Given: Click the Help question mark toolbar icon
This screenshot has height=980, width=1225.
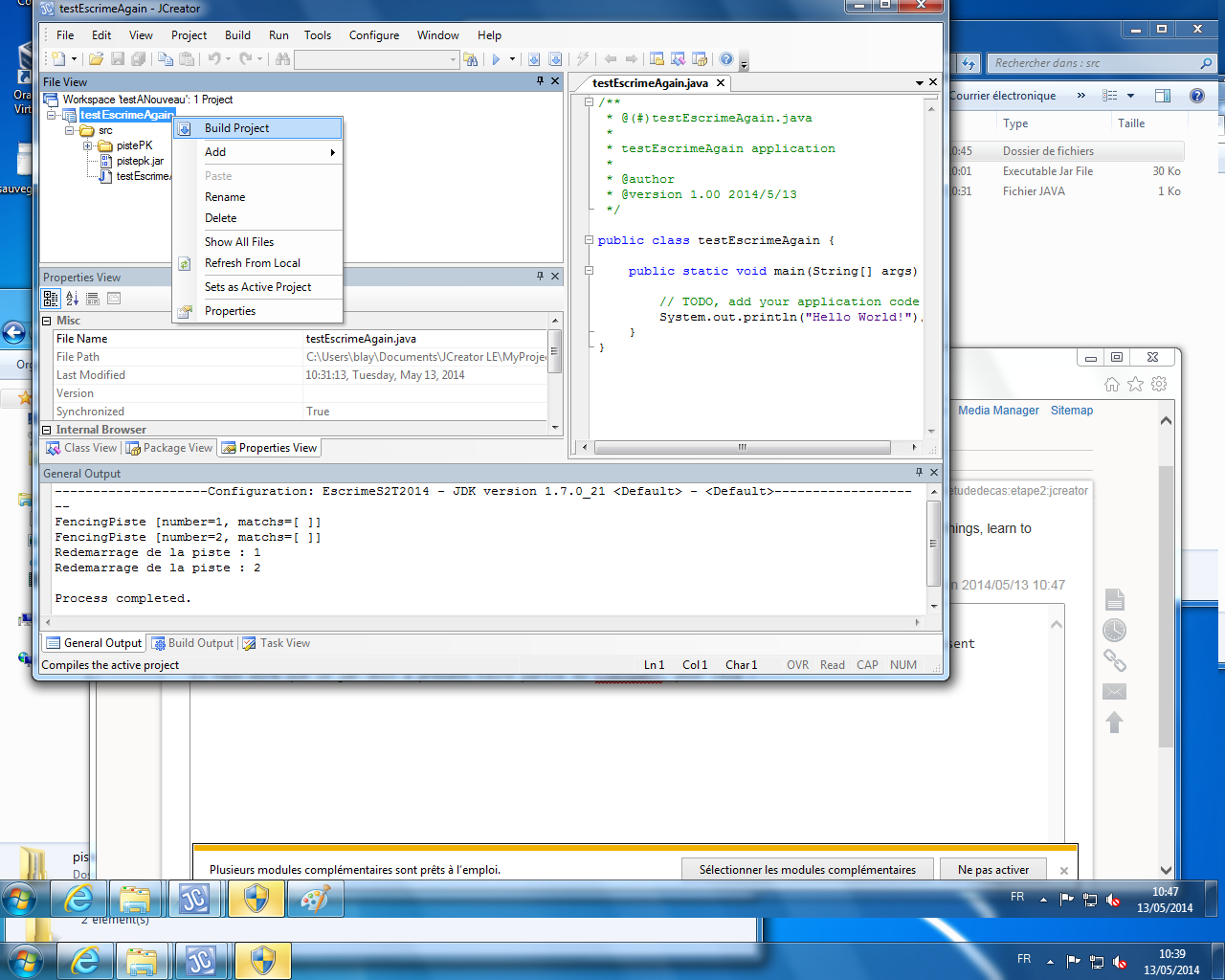Looking at the screenshot, I should coord(726,59).
